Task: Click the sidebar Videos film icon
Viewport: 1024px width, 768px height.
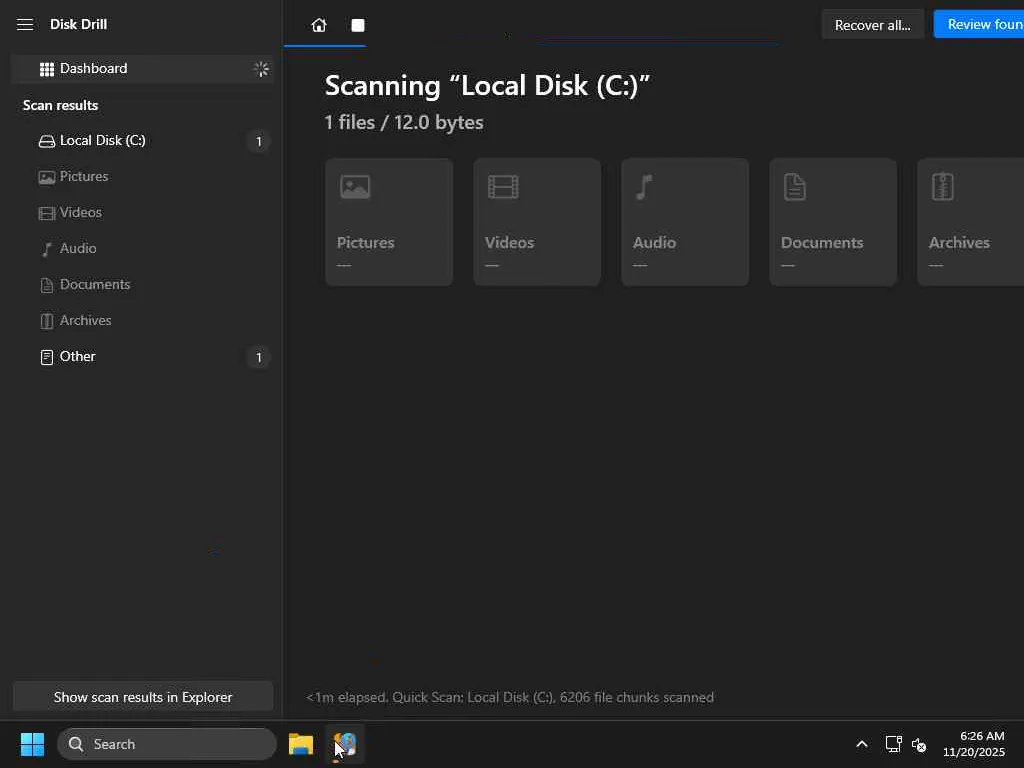Action: 47,213
